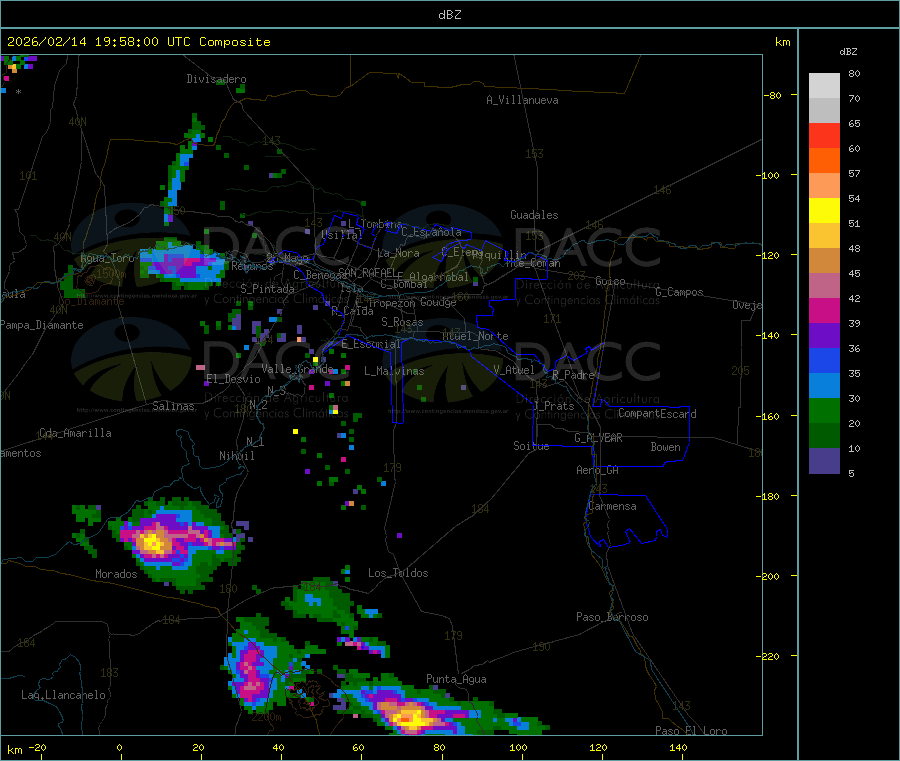Viewport: 900px width, 761px height.
Task: Click the Divisadero map label
Action: 216,79
